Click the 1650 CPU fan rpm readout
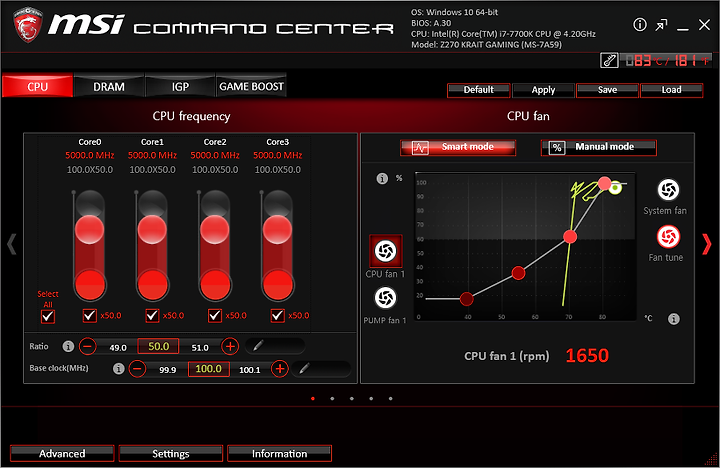The height and width of the screenshot is (468, 720). pos(587,355)
